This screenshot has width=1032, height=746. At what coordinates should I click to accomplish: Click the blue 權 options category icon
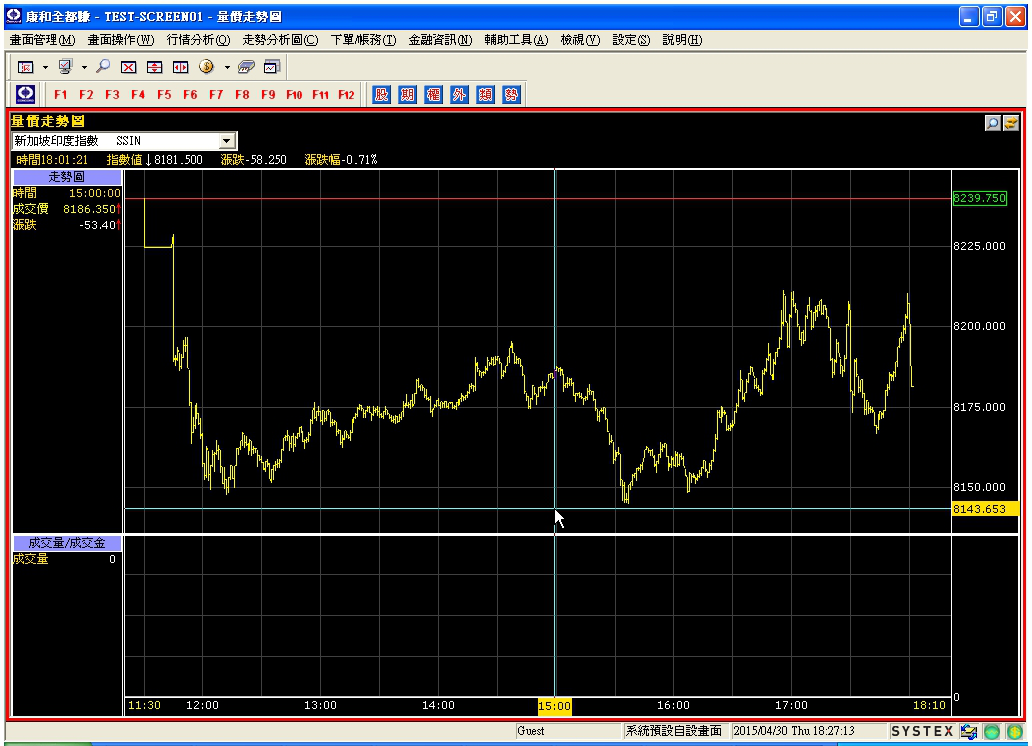pos(433,95)
